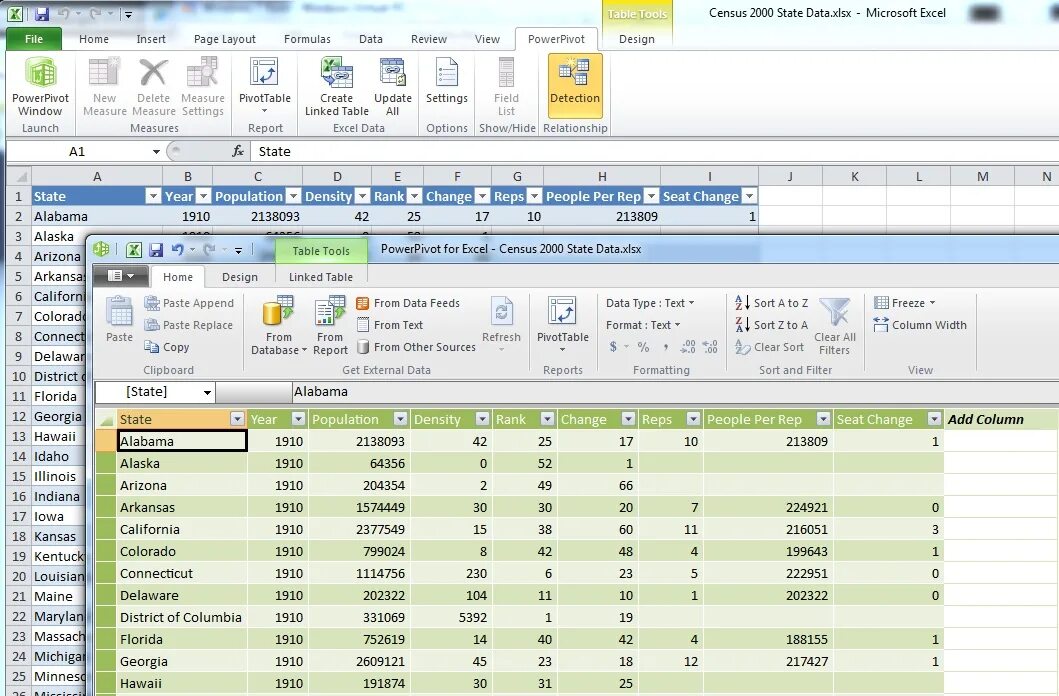Open the PowerPivot file menu button
Screen dimensions: 1059x696
tap(120, 276)
